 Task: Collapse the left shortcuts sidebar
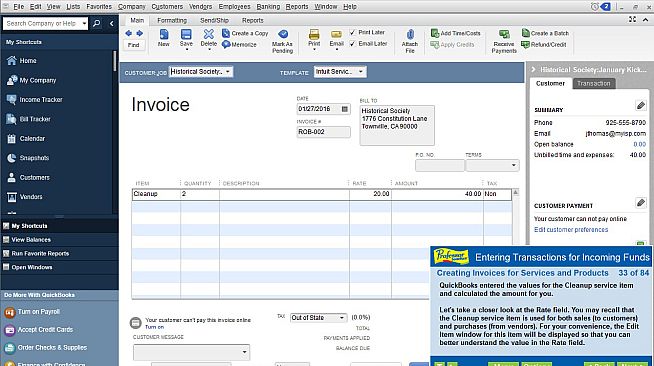111,23
